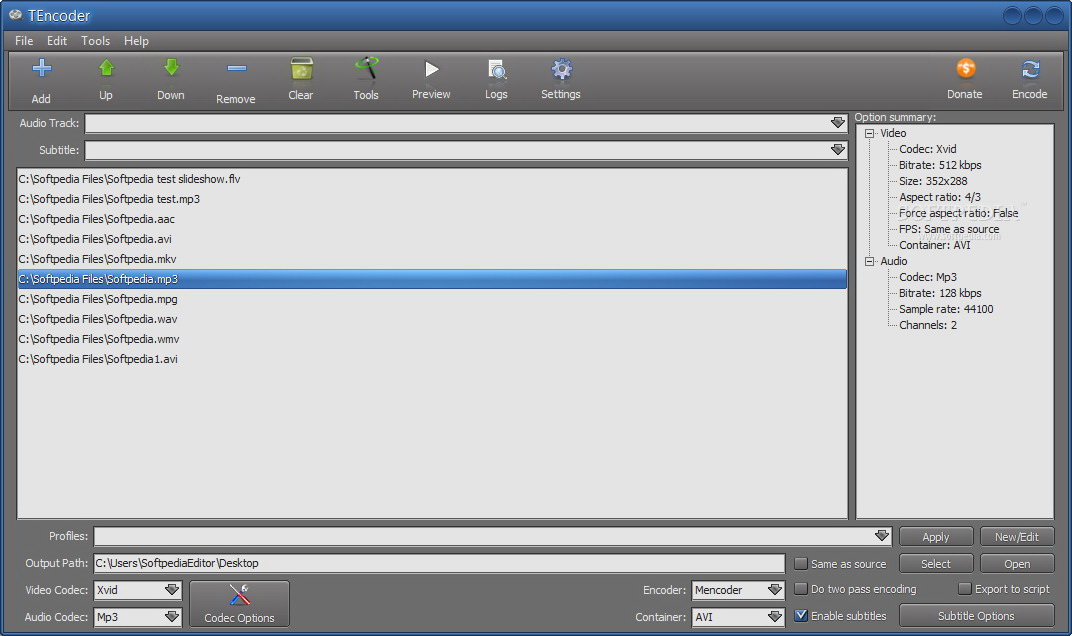The width and height of the screenshot is (1072, 636).
Task: Click Force aspect ratio: False item
Action: 959,213
